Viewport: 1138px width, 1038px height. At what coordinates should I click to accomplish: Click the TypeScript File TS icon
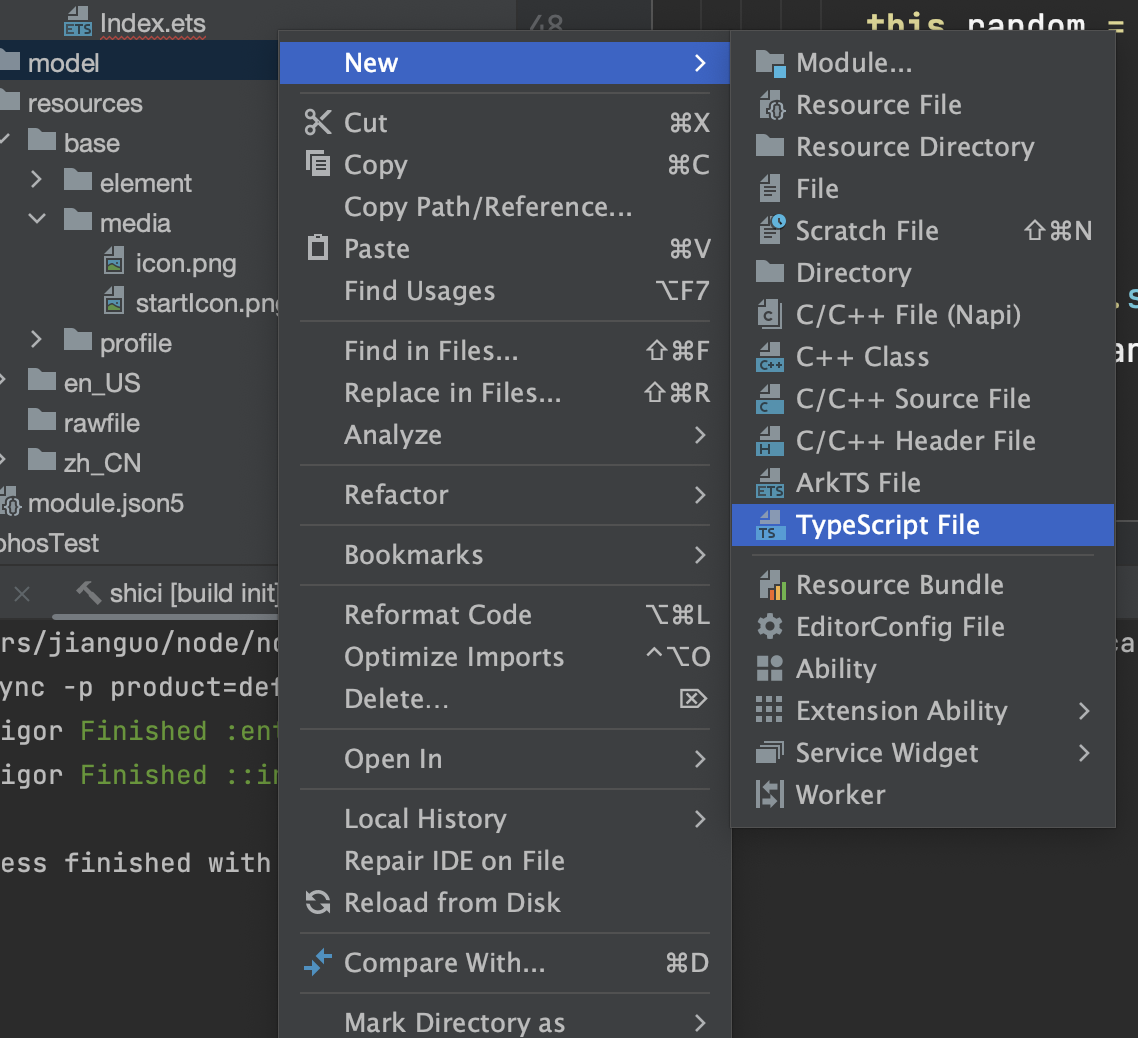coord(770,526)
